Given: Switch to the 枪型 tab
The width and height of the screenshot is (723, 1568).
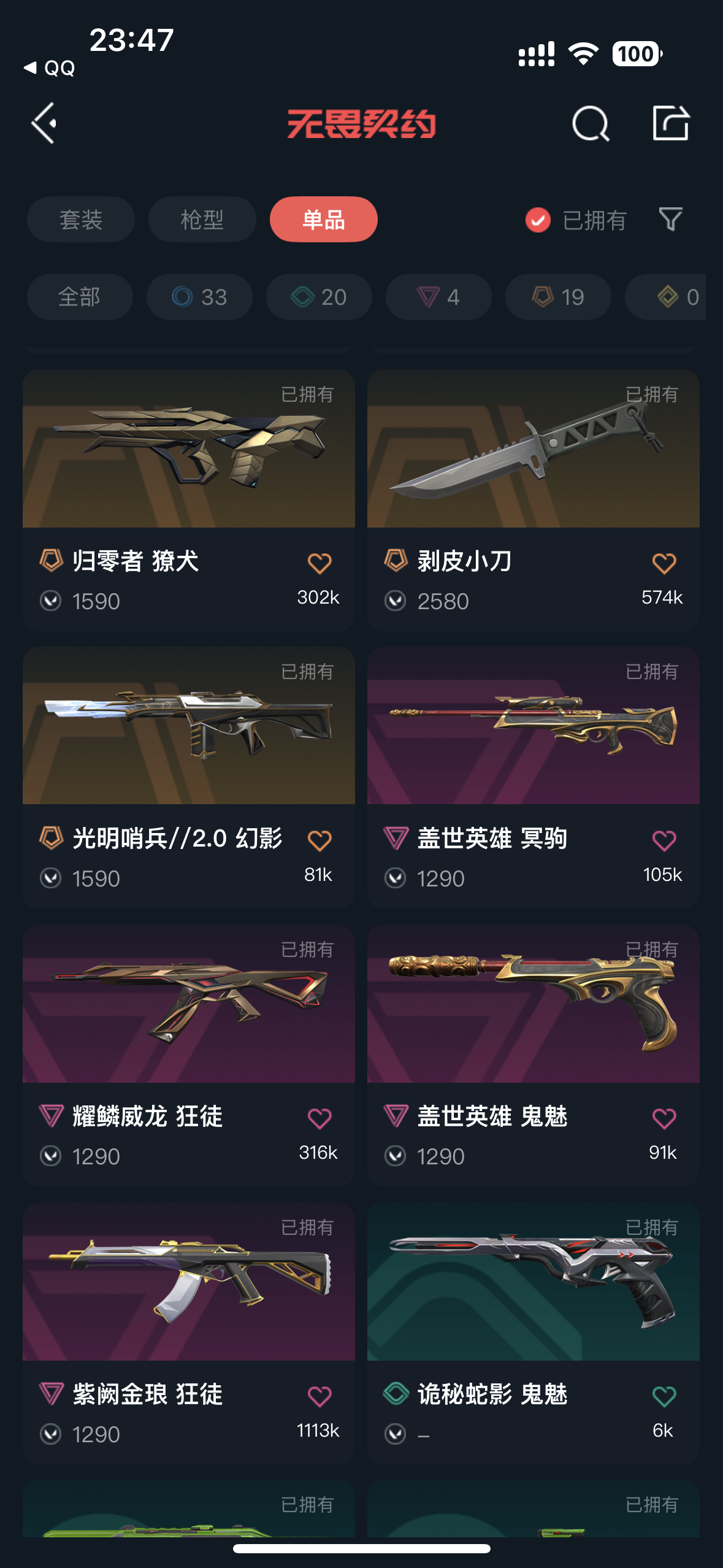Looking at the screenshot, I should tap(202, 219).
